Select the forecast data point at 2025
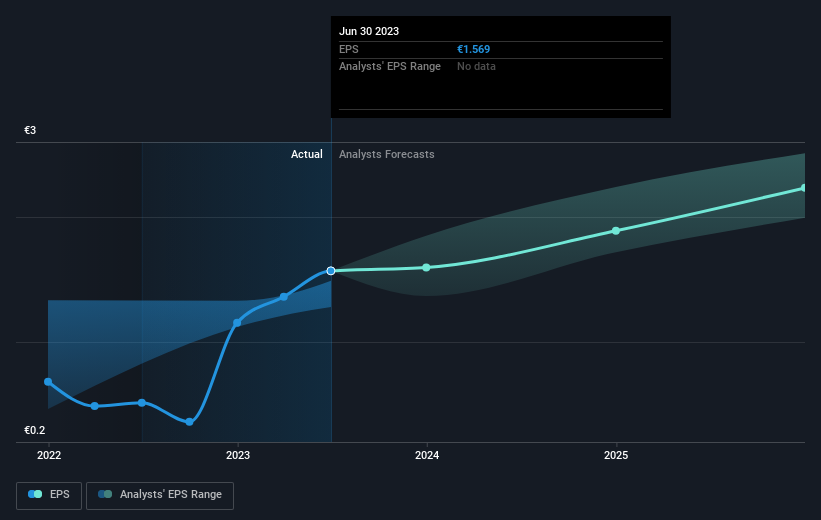The image size is (821, 520). pos(616,231)
